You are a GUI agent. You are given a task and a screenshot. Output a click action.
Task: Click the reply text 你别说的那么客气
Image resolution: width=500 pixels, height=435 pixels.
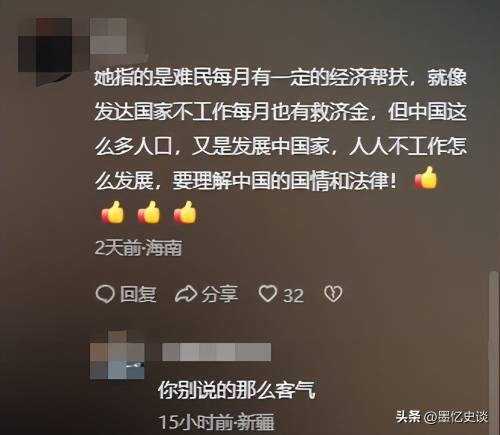(237, 390)
